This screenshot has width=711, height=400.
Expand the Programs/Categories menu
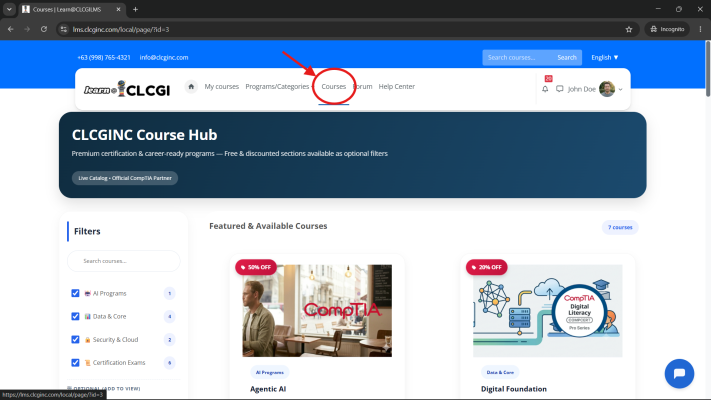[x=278, y=86]
